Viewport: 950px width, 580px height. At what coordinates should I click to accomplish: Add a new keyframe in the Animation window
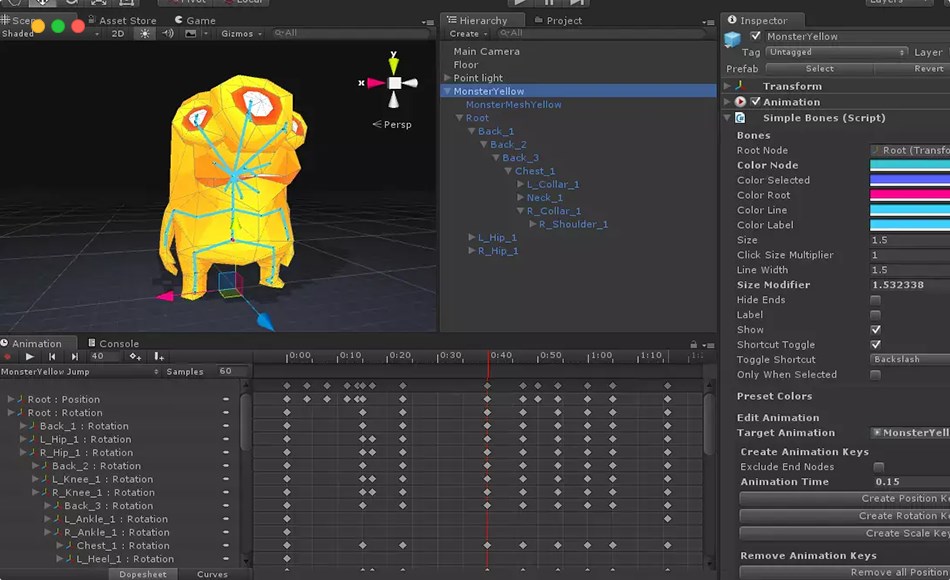point(134,357)
